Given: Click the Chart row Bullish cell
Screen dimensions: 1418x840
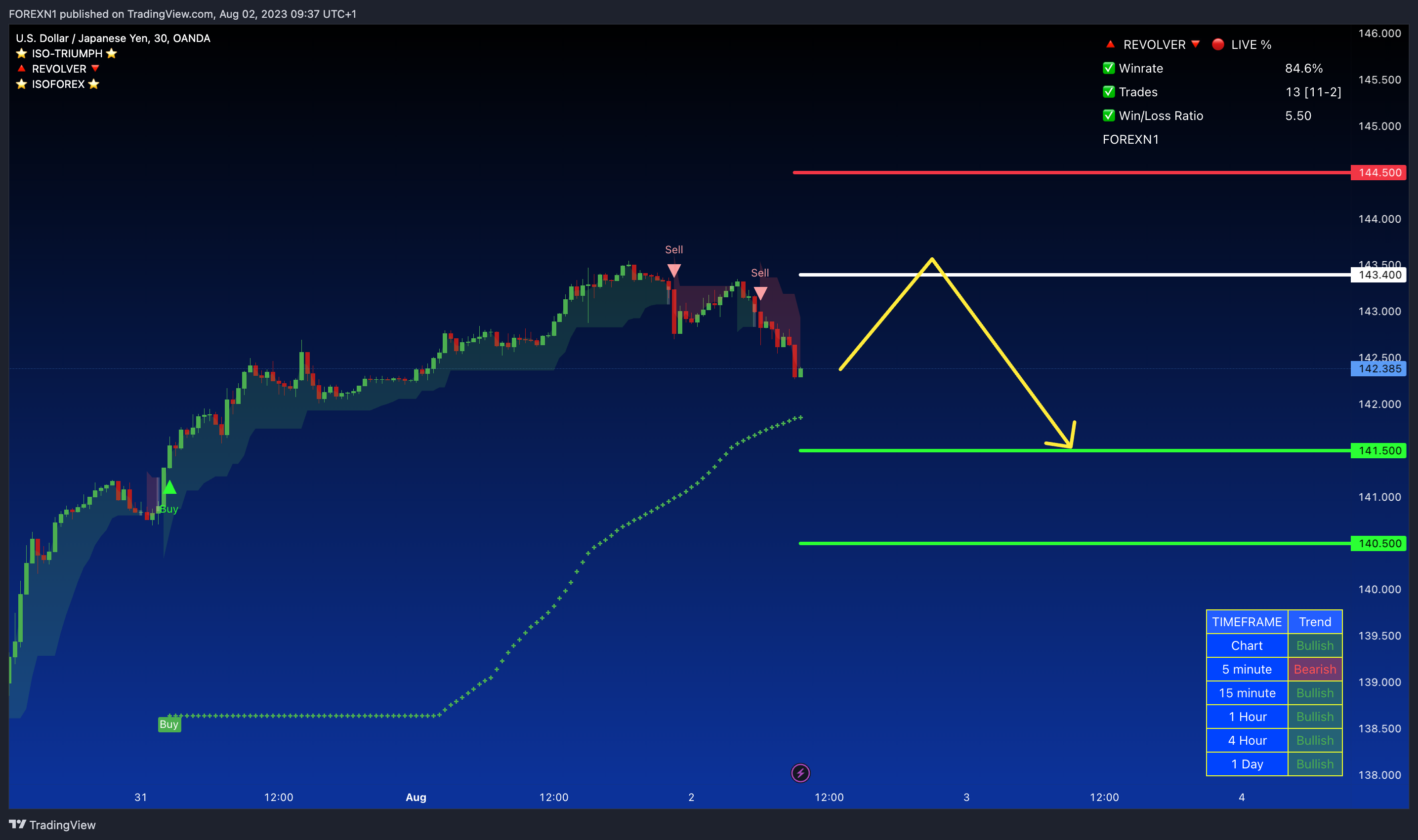Looking at the screenshot, I should (1315, 645).
